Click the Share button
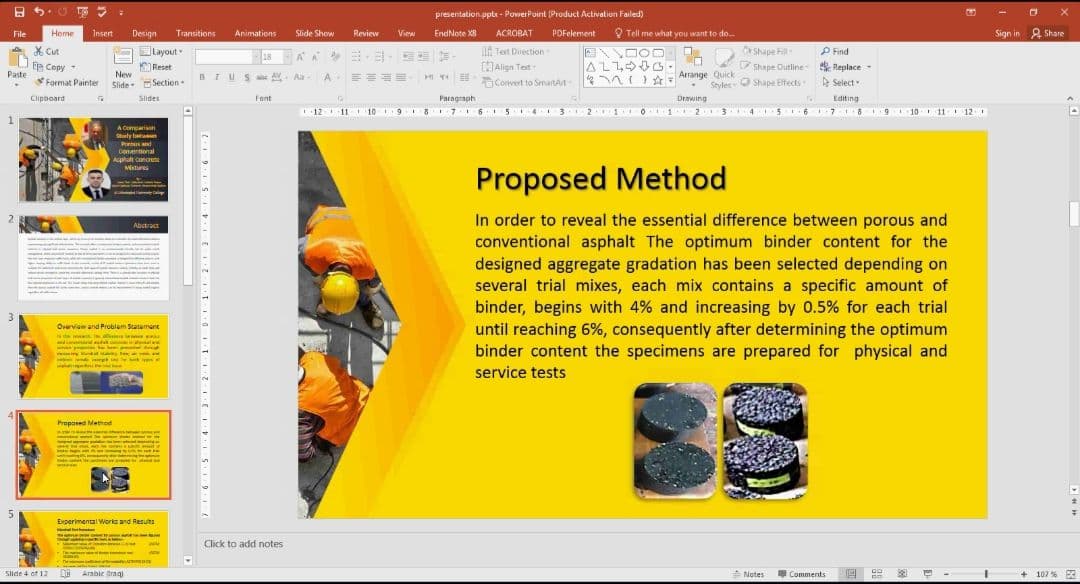This screenshot has height=584, width=1080. pos(1049,33)
